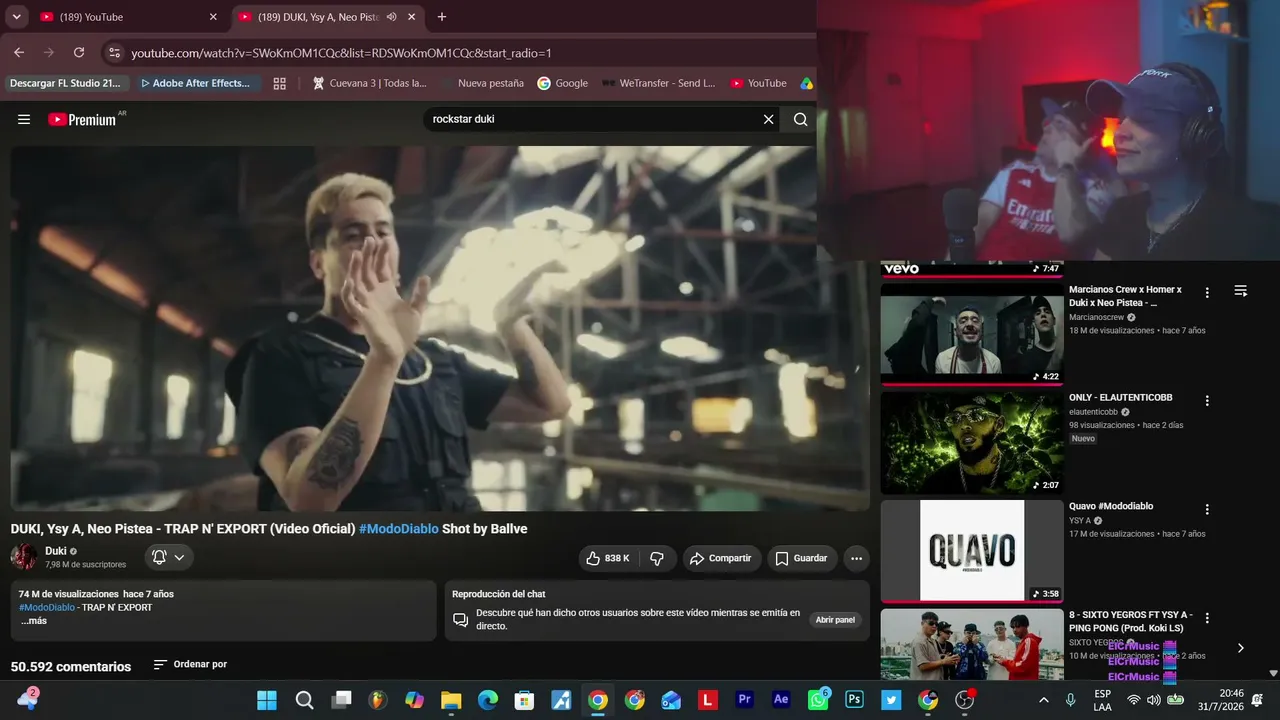Open the Windows Start menu
This screenshot has width=1280, height=720.
[267, 700]
